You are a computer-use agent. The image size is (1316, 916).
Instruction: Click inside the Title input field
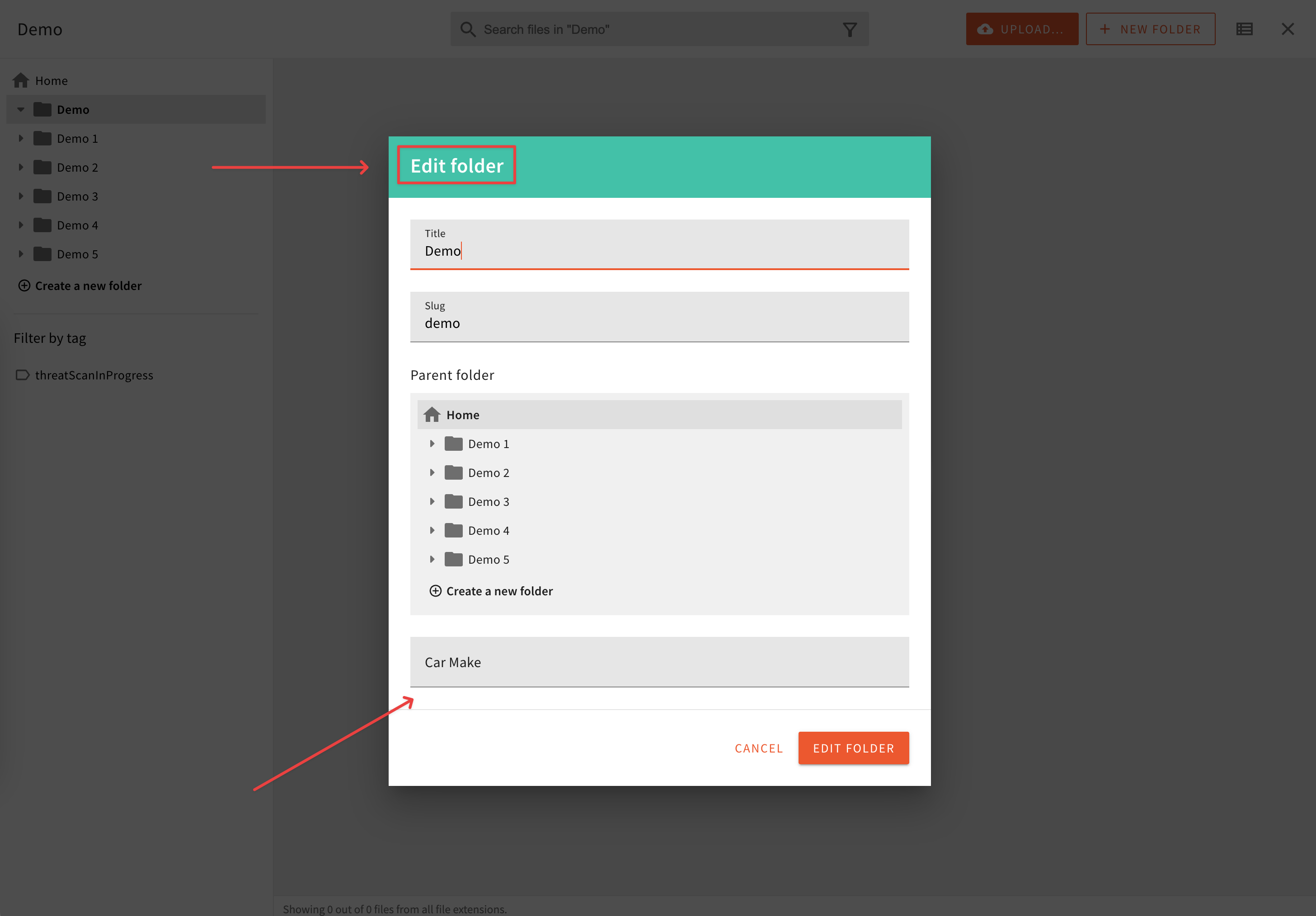[x=659, y=250]
